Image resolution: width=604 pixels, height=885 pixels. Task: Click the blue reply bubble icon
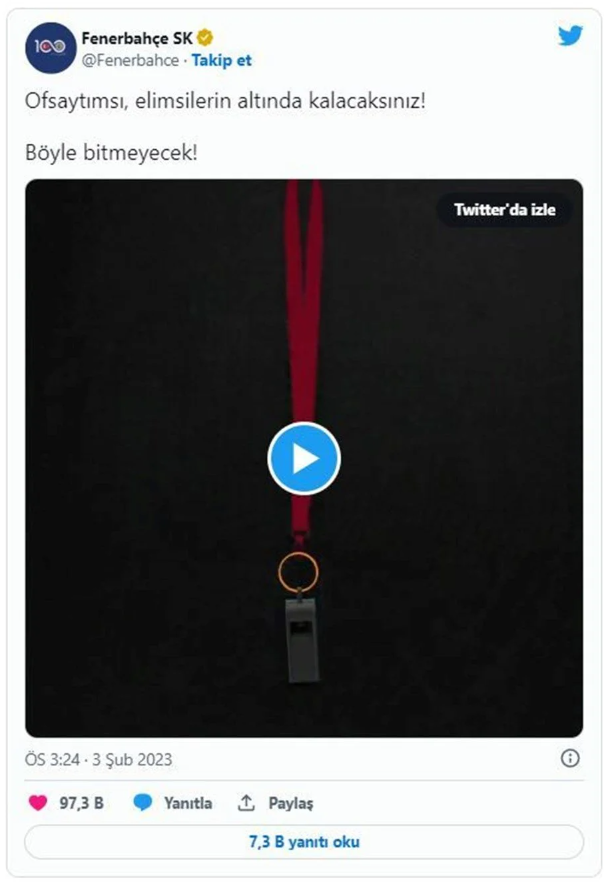pyautogui.click(x=142, y=802)
